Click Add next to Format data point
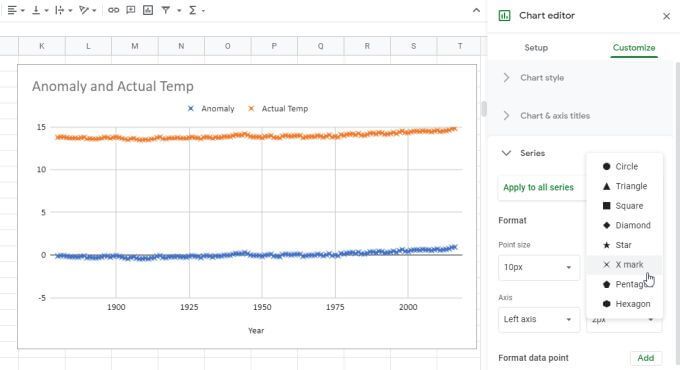The height and width of the screenshot is (370, 680). tap(645, 358)
